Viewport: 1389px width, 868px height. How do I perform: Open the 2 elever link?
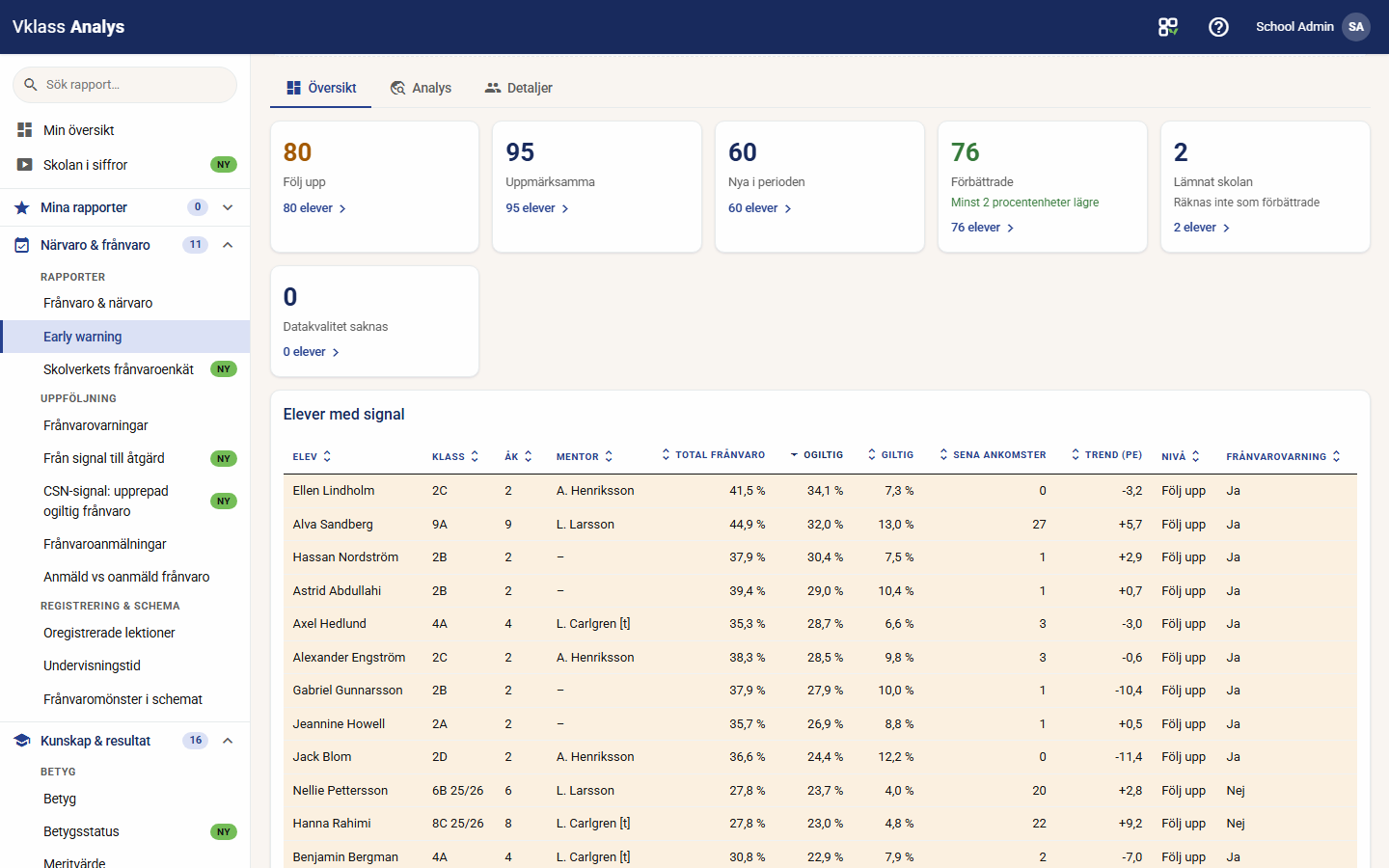pos(1202,228)
